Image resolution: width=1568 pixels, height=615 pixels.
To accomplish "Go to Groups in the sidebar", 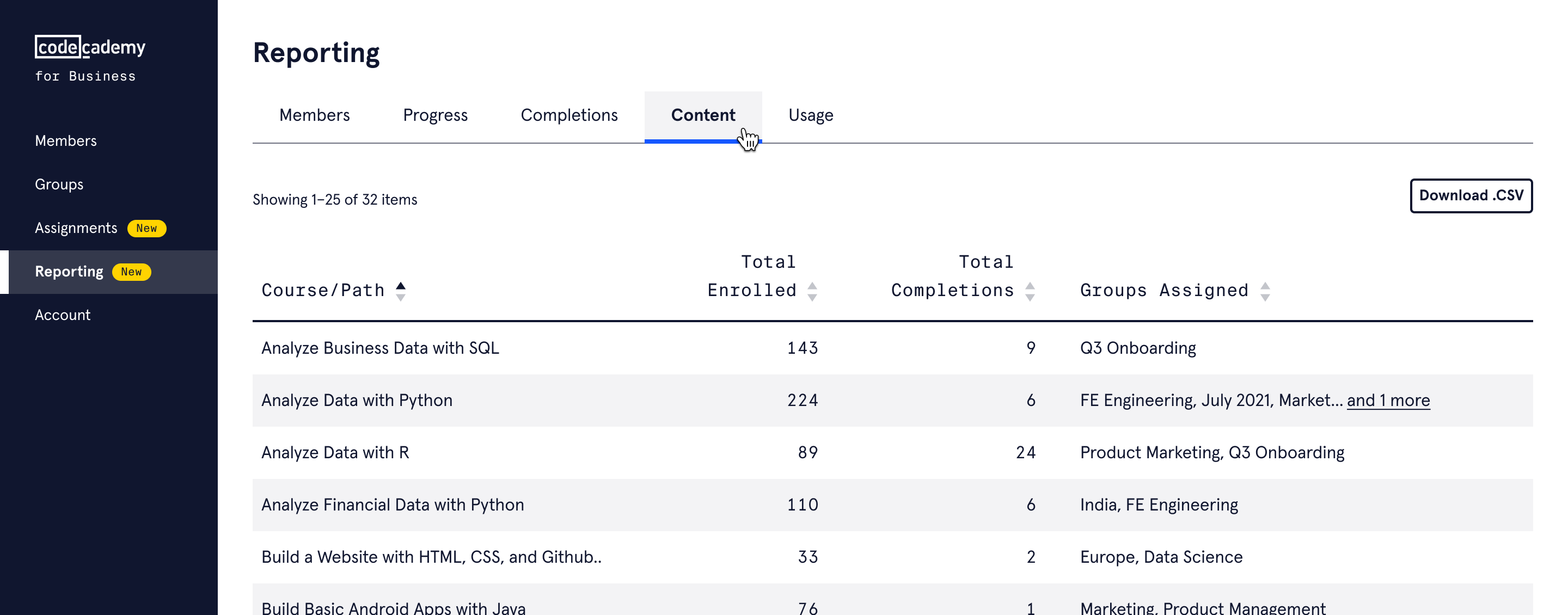I will 59,184.
